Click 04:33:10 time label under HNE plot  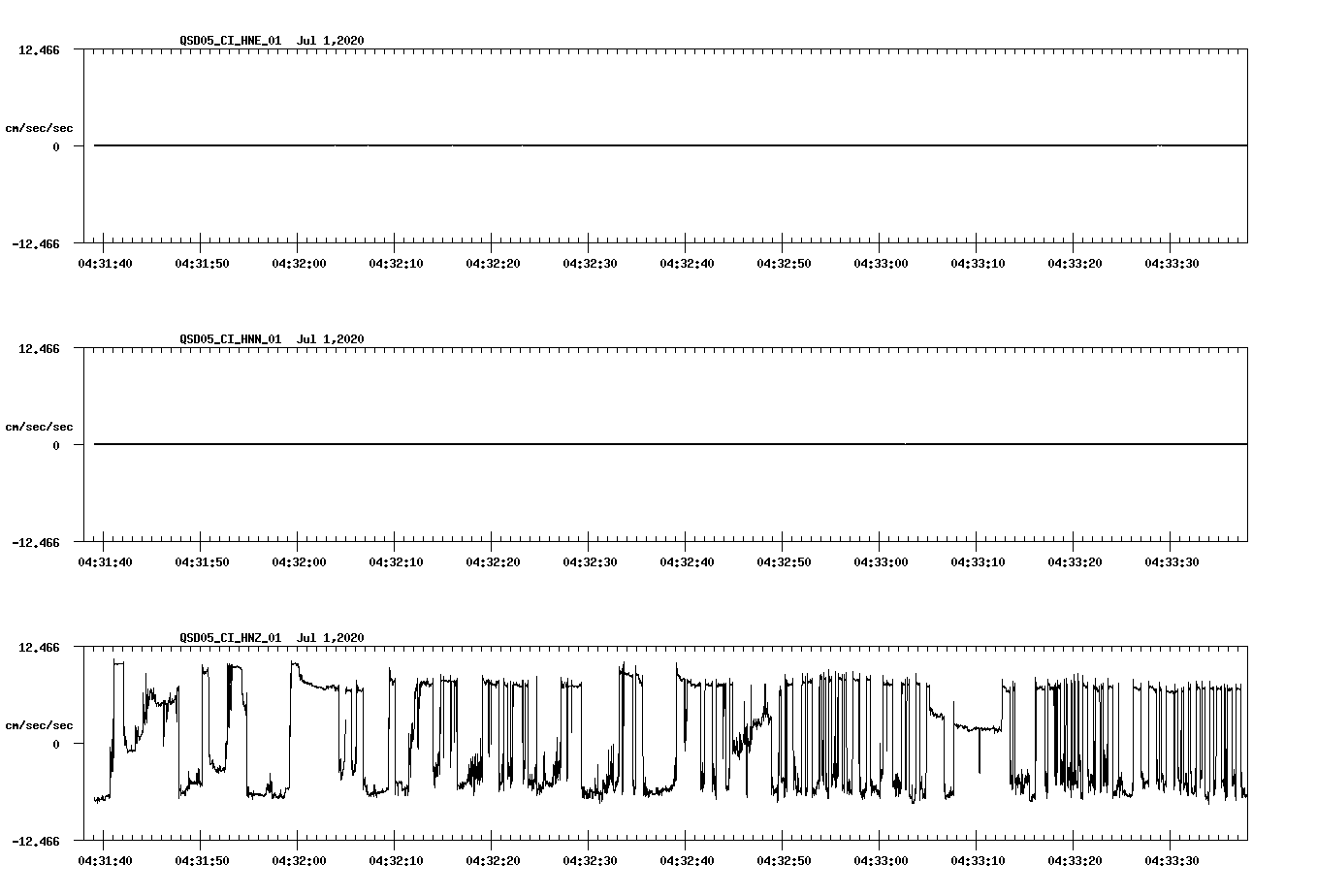[x=978, y=264]
